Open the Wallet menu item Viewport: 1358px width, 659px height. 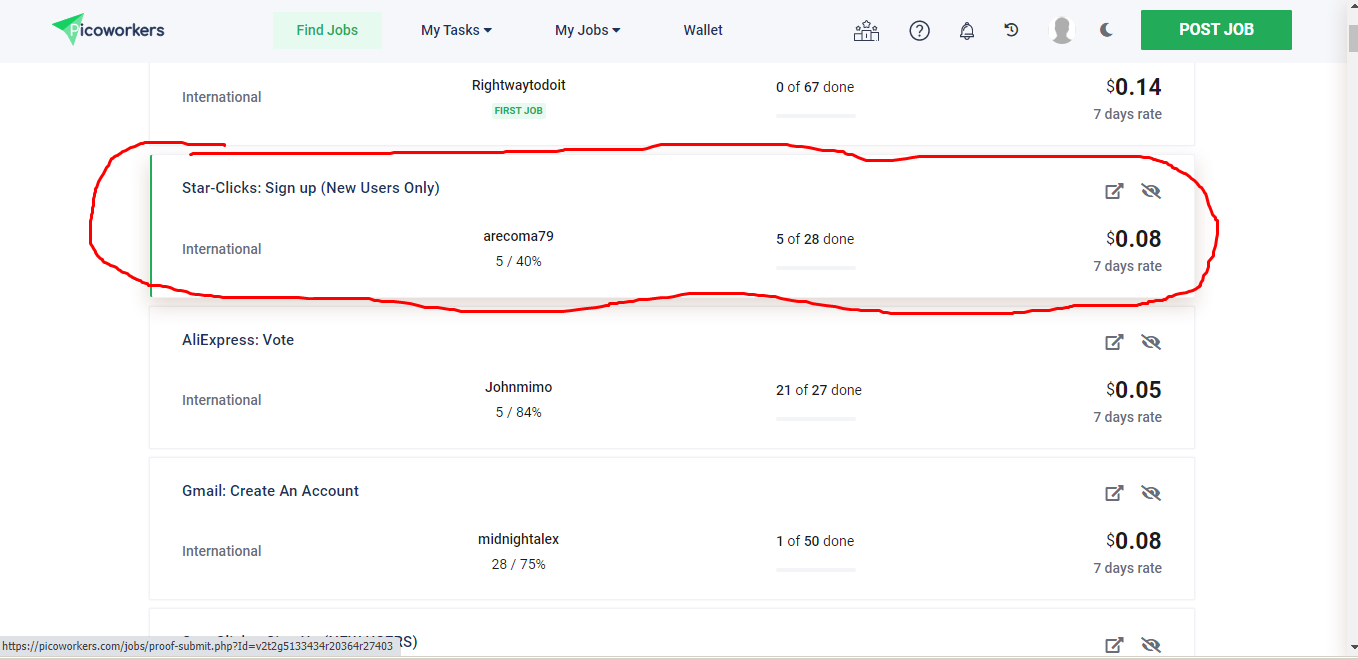pos(703,30)
